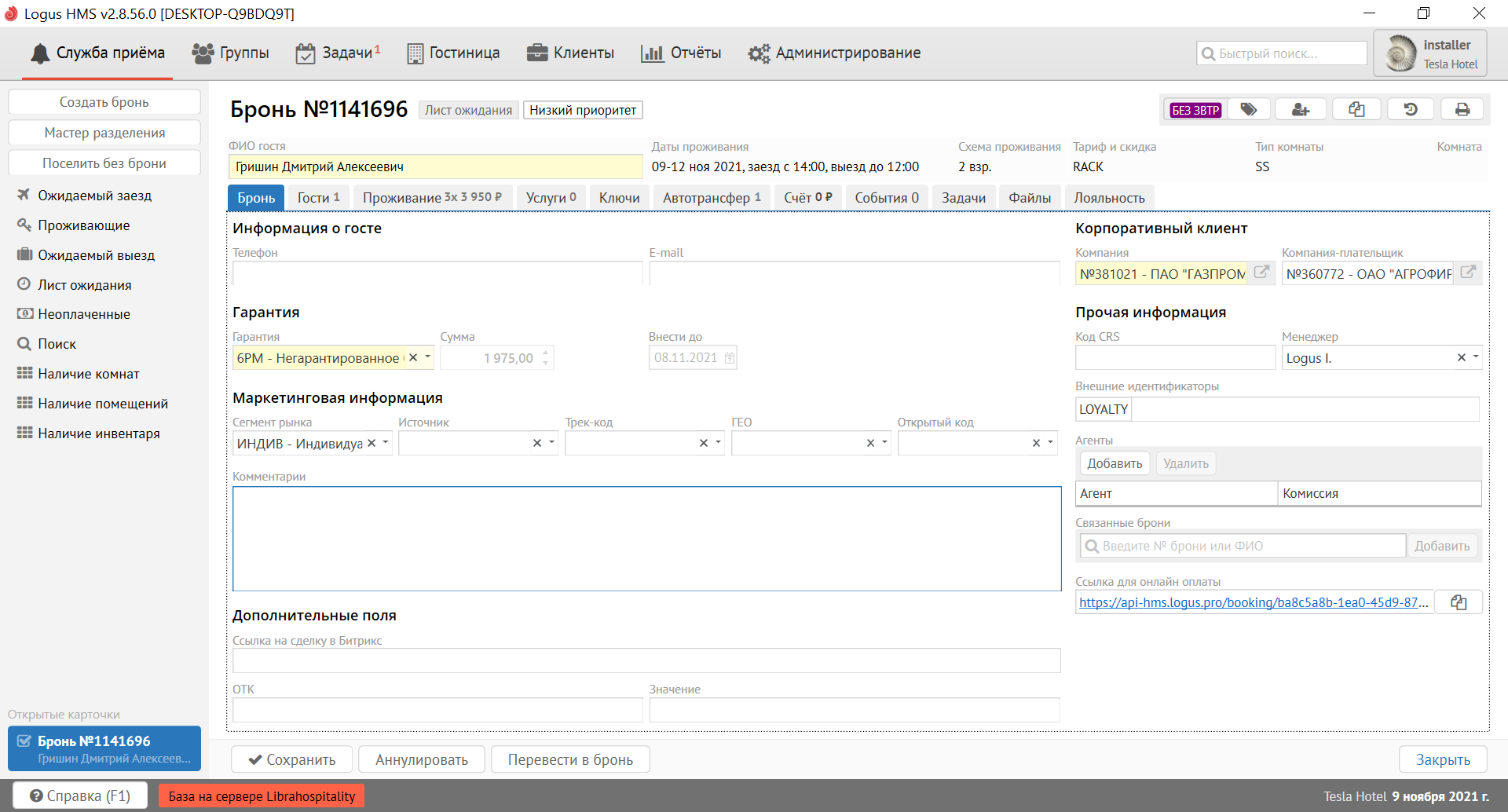Switch to the Автотрансфер tab
1508x812 pixels.
pyautogui.click(x=711, y=198)
